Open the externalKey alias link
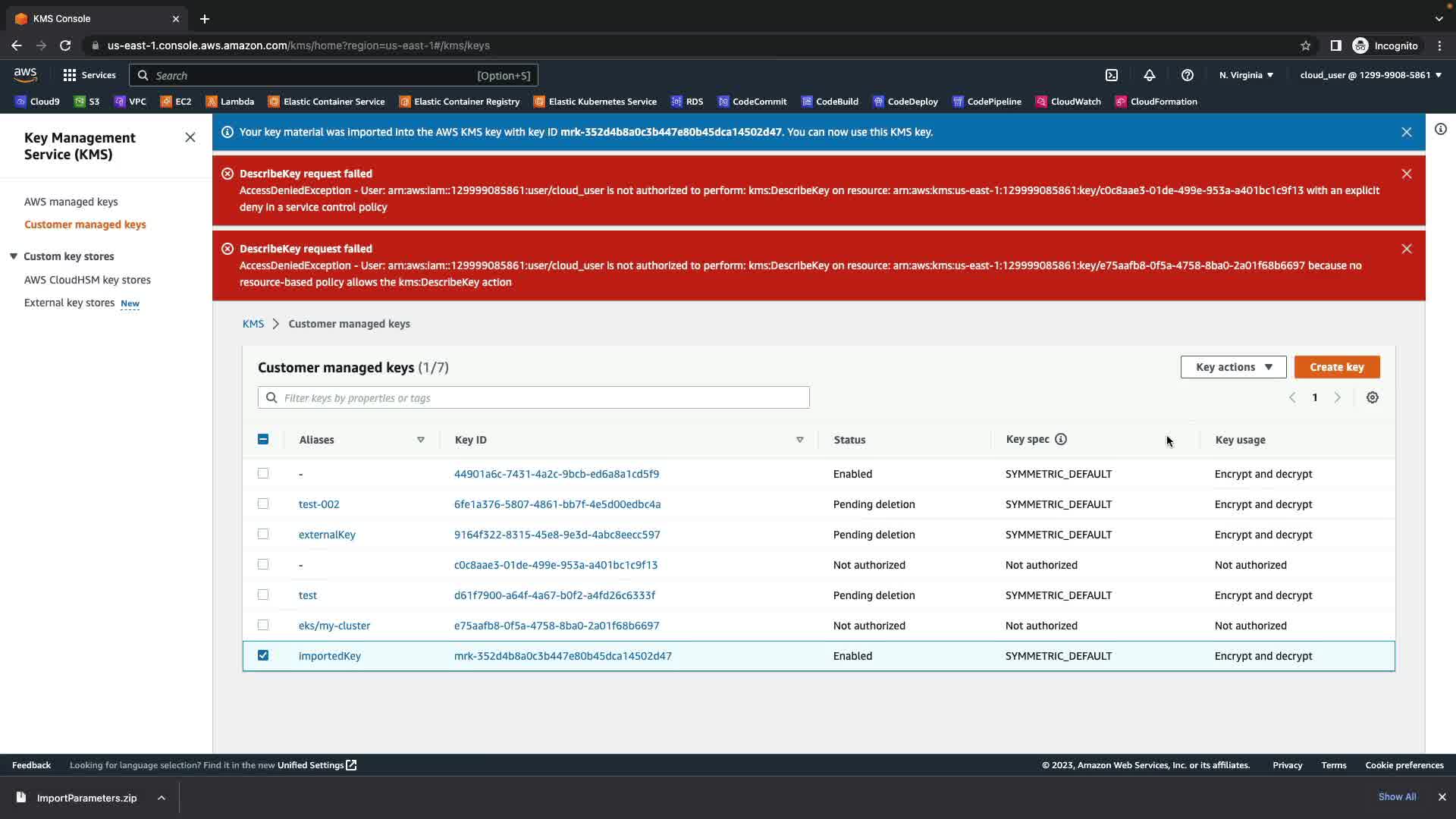The width and height of the screenshot is (1456, 819). click(327, 535)
